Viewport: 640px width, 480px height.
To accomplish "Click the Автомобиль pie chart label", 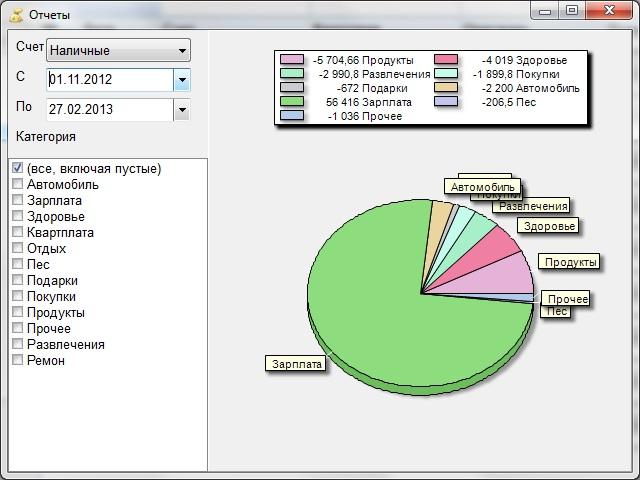I will tap(482, 187).
